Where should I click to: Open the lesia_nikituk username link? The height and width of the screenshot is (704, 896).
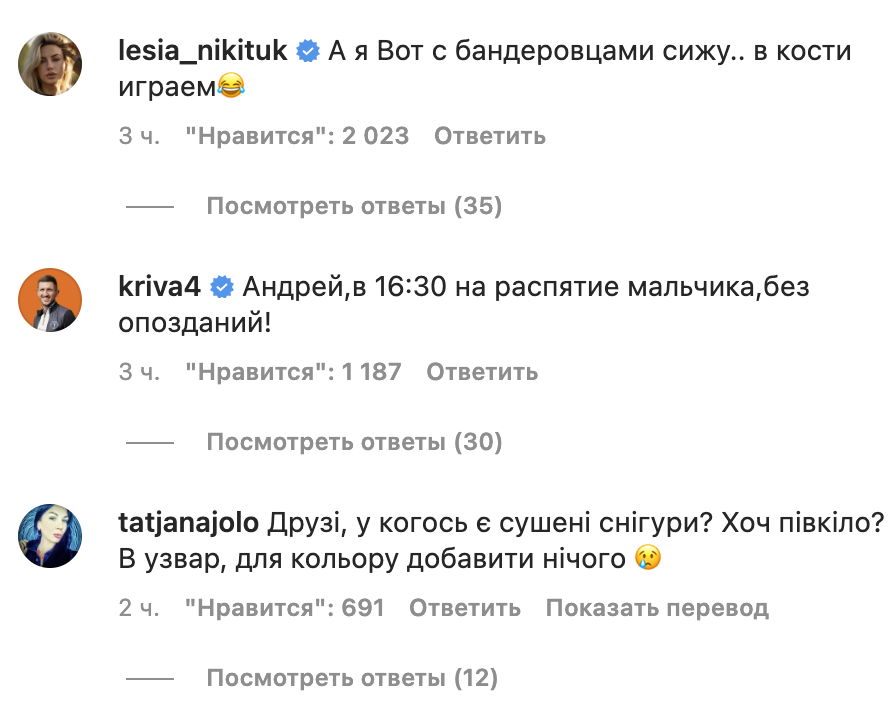(205, 47)
